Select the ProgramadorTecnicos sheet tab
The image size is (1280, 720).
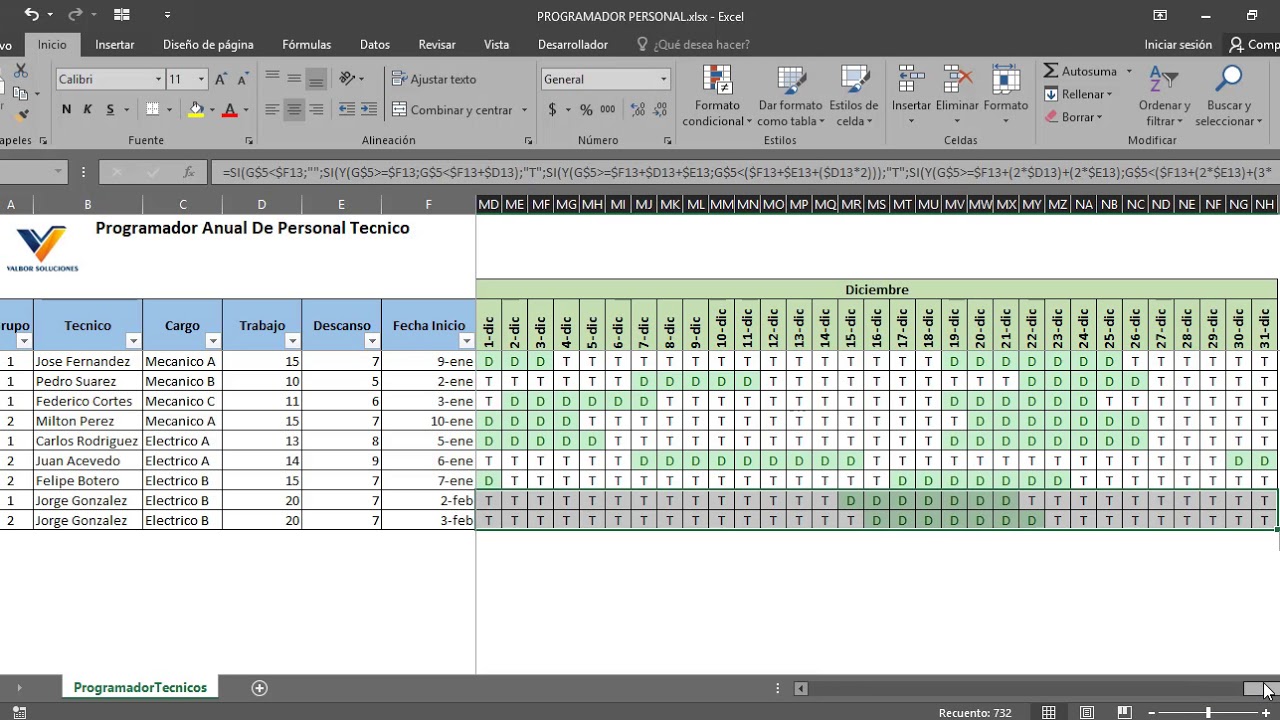[x=140, y=687]
